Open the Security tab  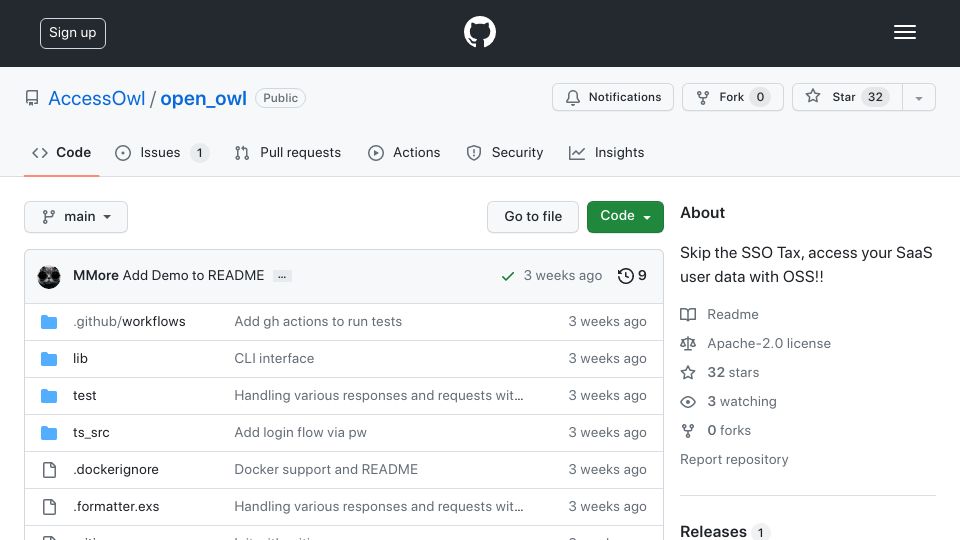[x=504, y=152]
